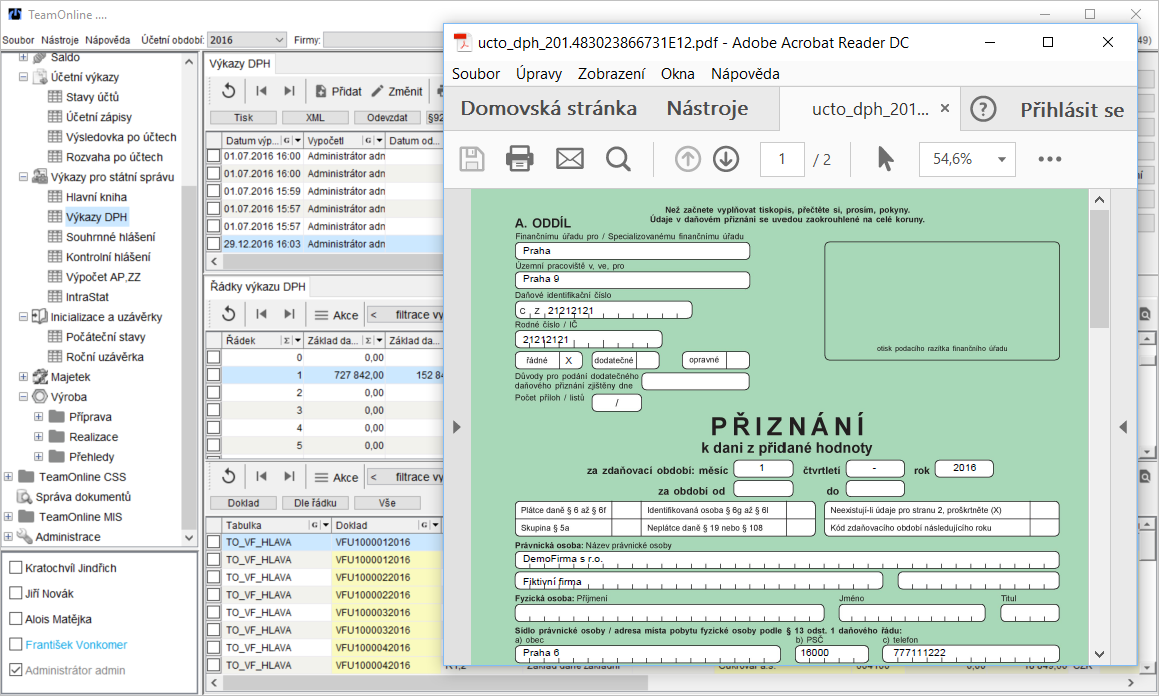Viewport: 1159px width, 696px height.
Task: Click the XML button
Action: [x=315, y=117]
